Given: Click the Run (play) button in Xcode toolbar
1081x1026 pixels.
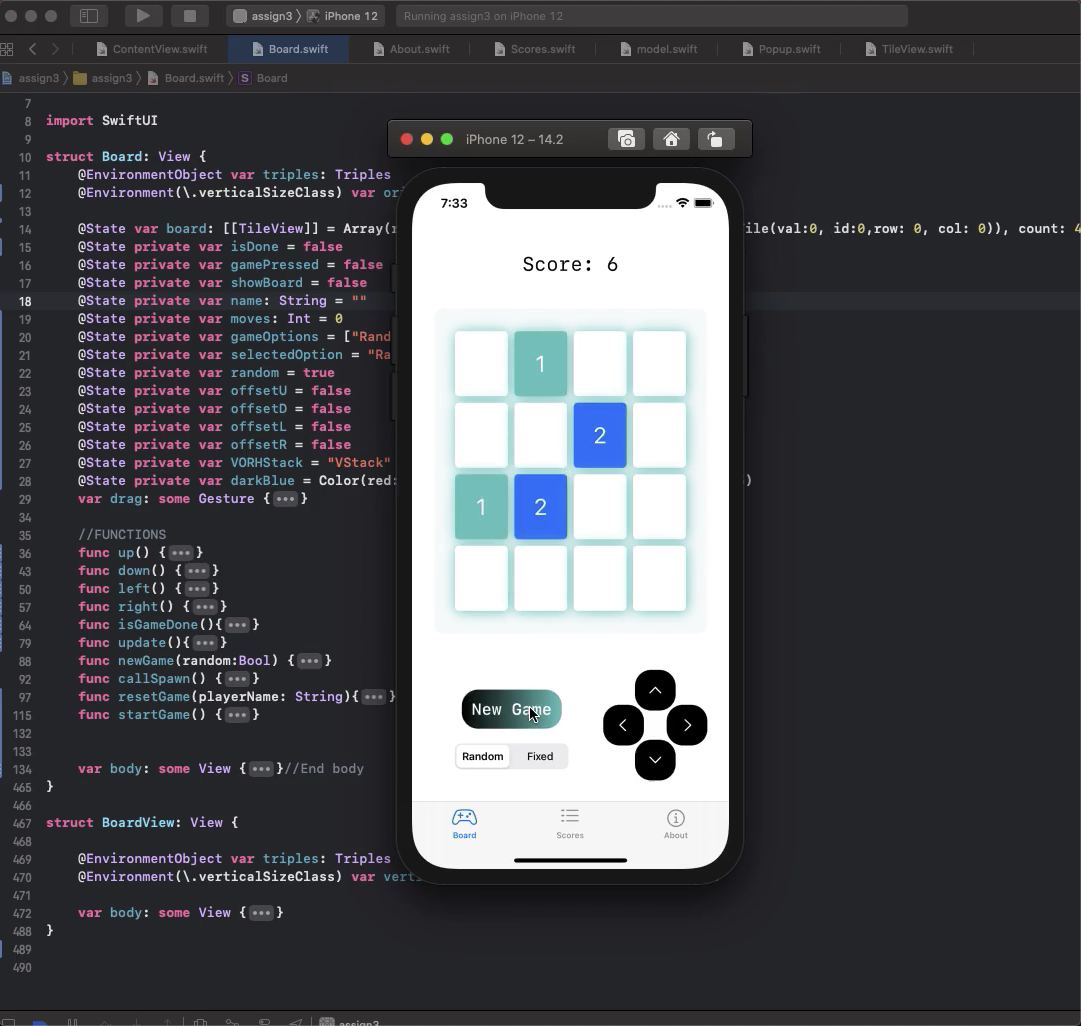Looking at the screenshot, I should point(143,16).
